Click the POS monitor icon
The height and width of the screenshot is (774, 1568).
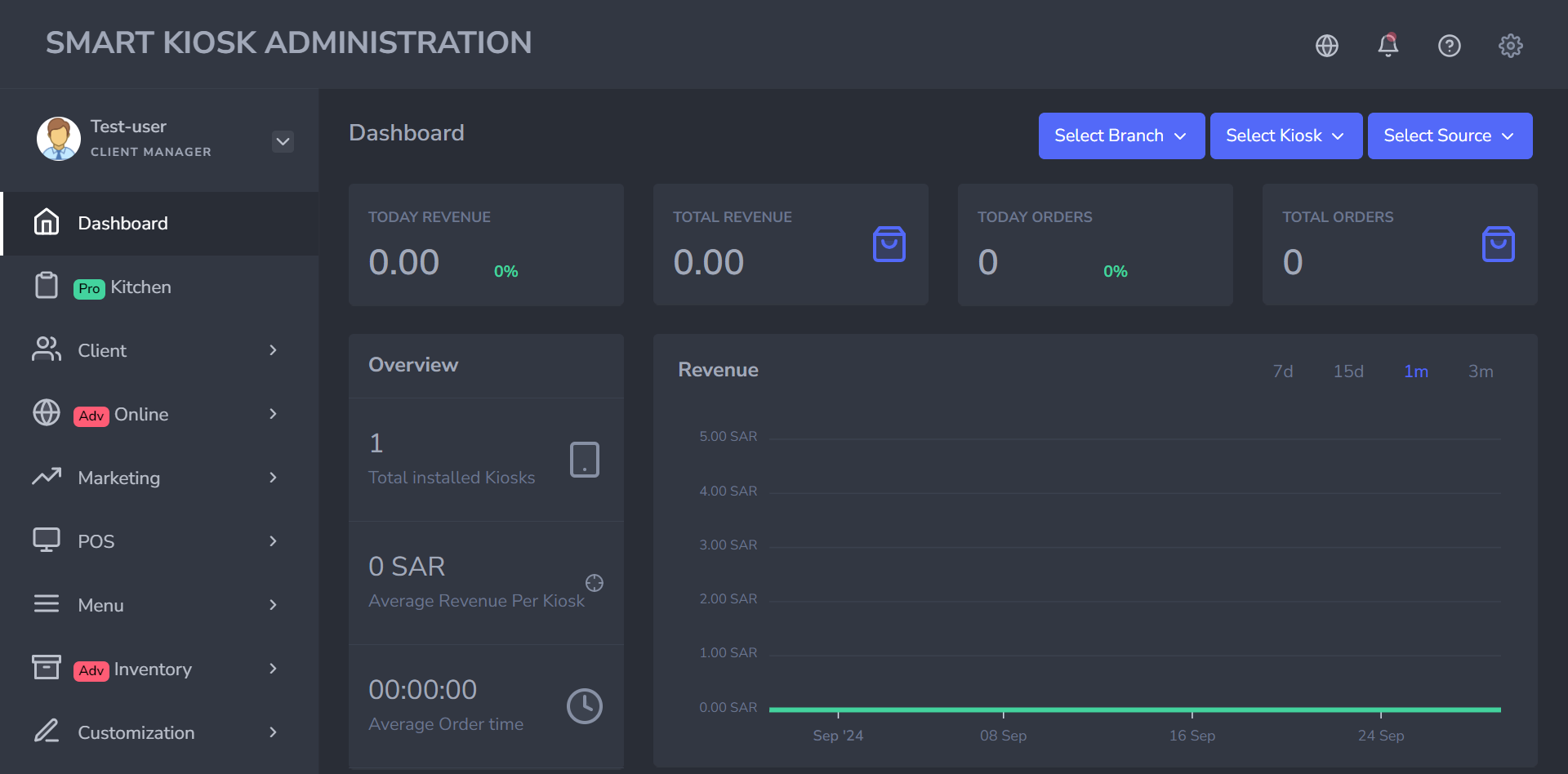47,540
